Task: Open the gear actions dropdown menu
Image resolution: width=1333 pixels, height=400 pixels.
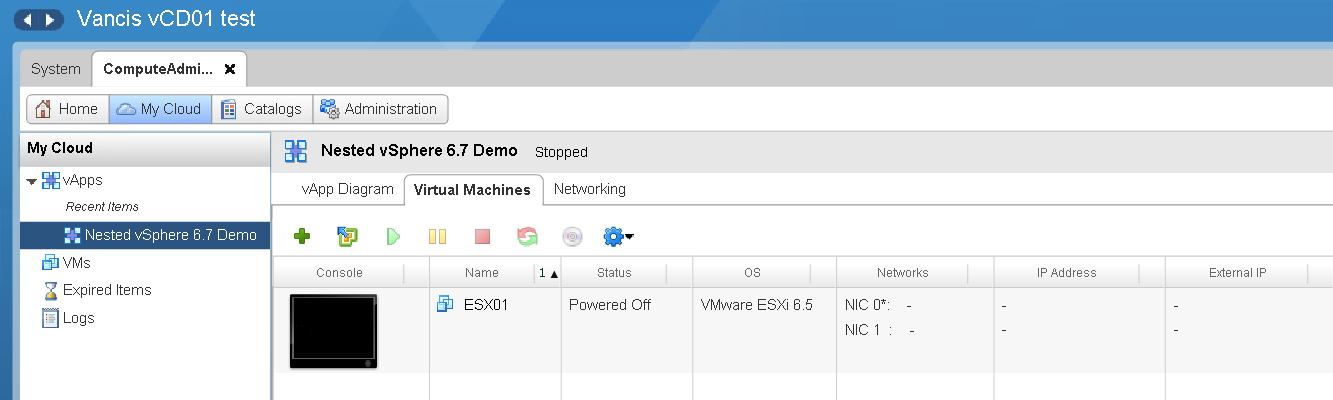Action: point(618,237)
